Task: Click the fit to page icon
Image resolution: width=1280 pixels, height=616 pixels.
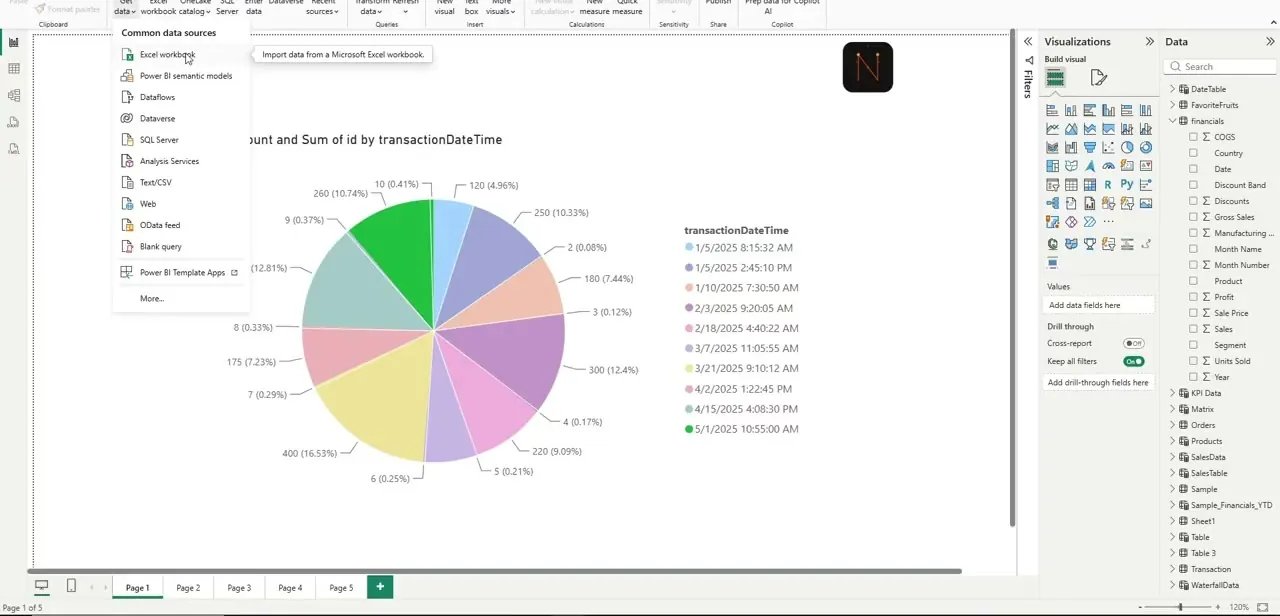Action: click(x=1263, y=607)
